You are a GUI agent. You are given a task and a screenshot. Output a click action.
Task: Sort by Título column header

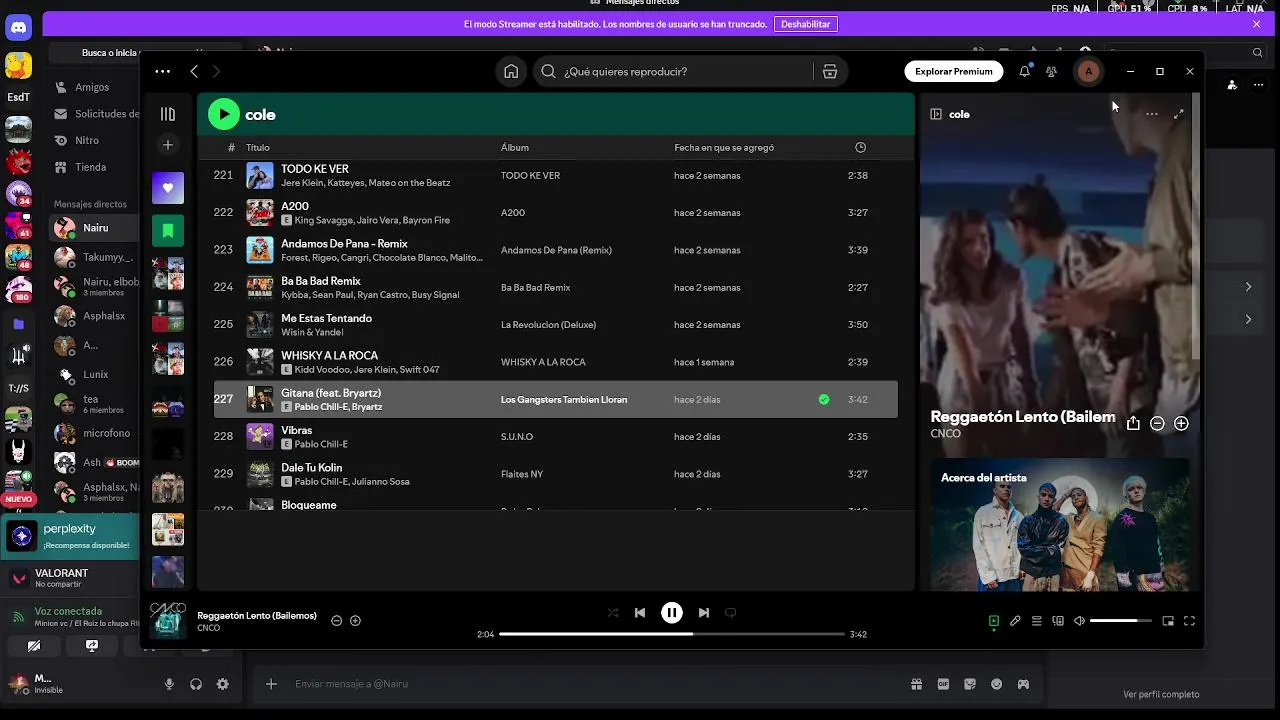(258, 147)
